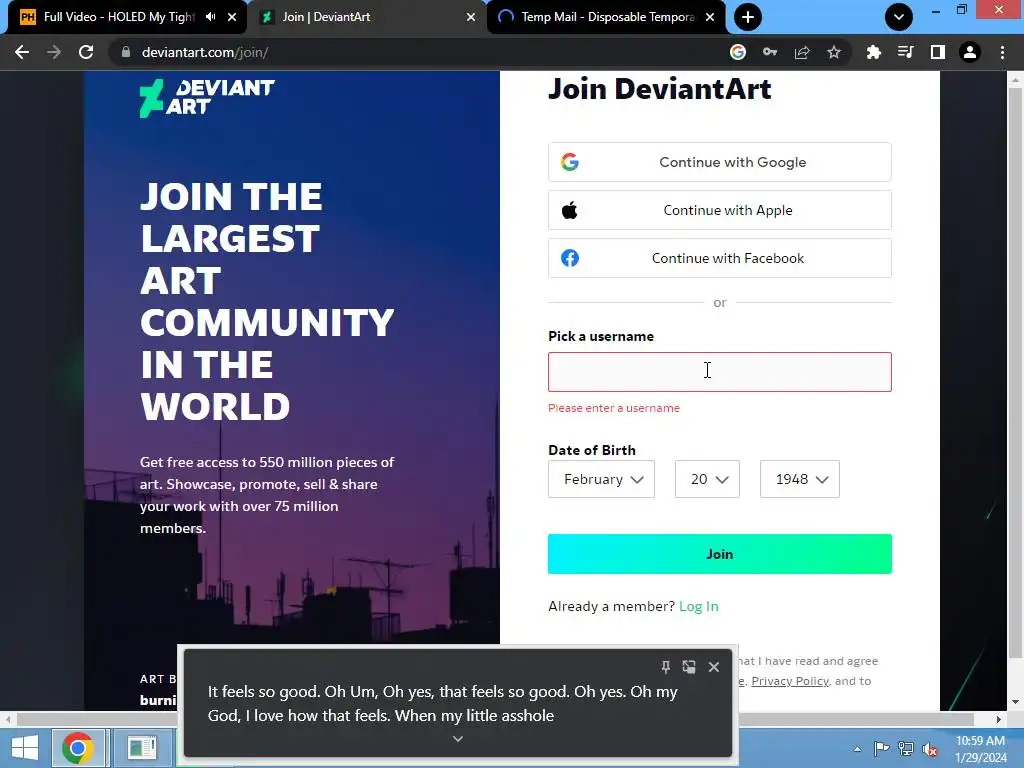Image resolution: width=1024 pixels, height=768 pixels.
Task: Open the Google icon in address bar
Action: 738,52
